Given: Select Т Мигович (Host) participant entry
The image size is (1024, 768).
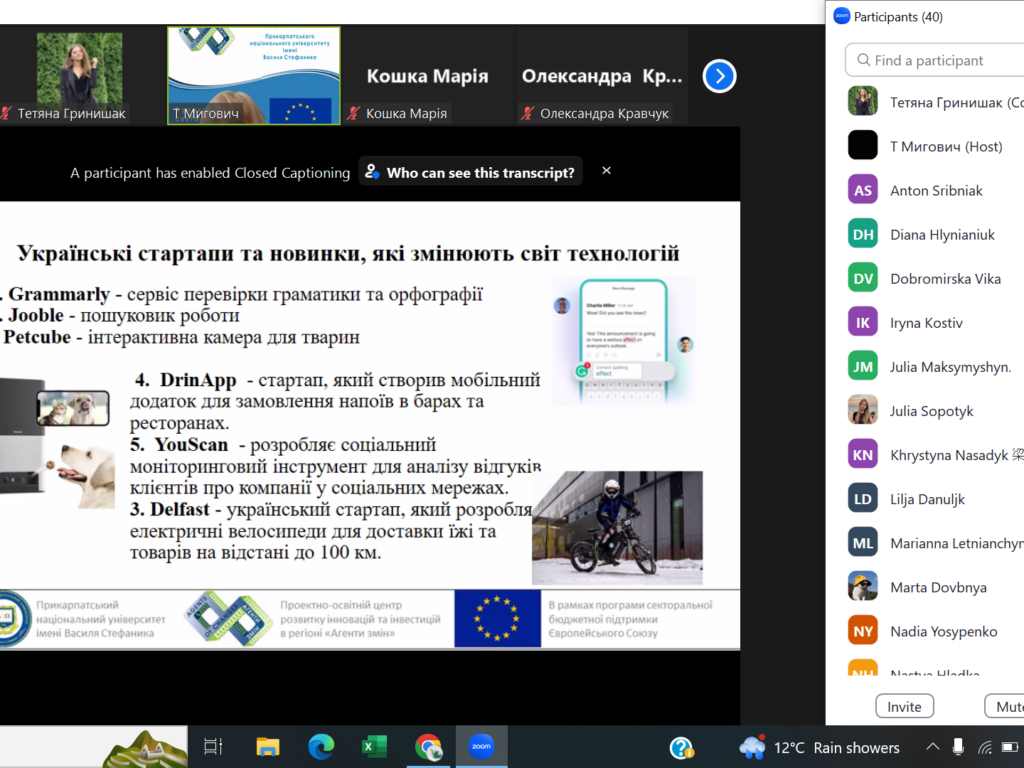Looking at the screenshot, I should point(945,146).
